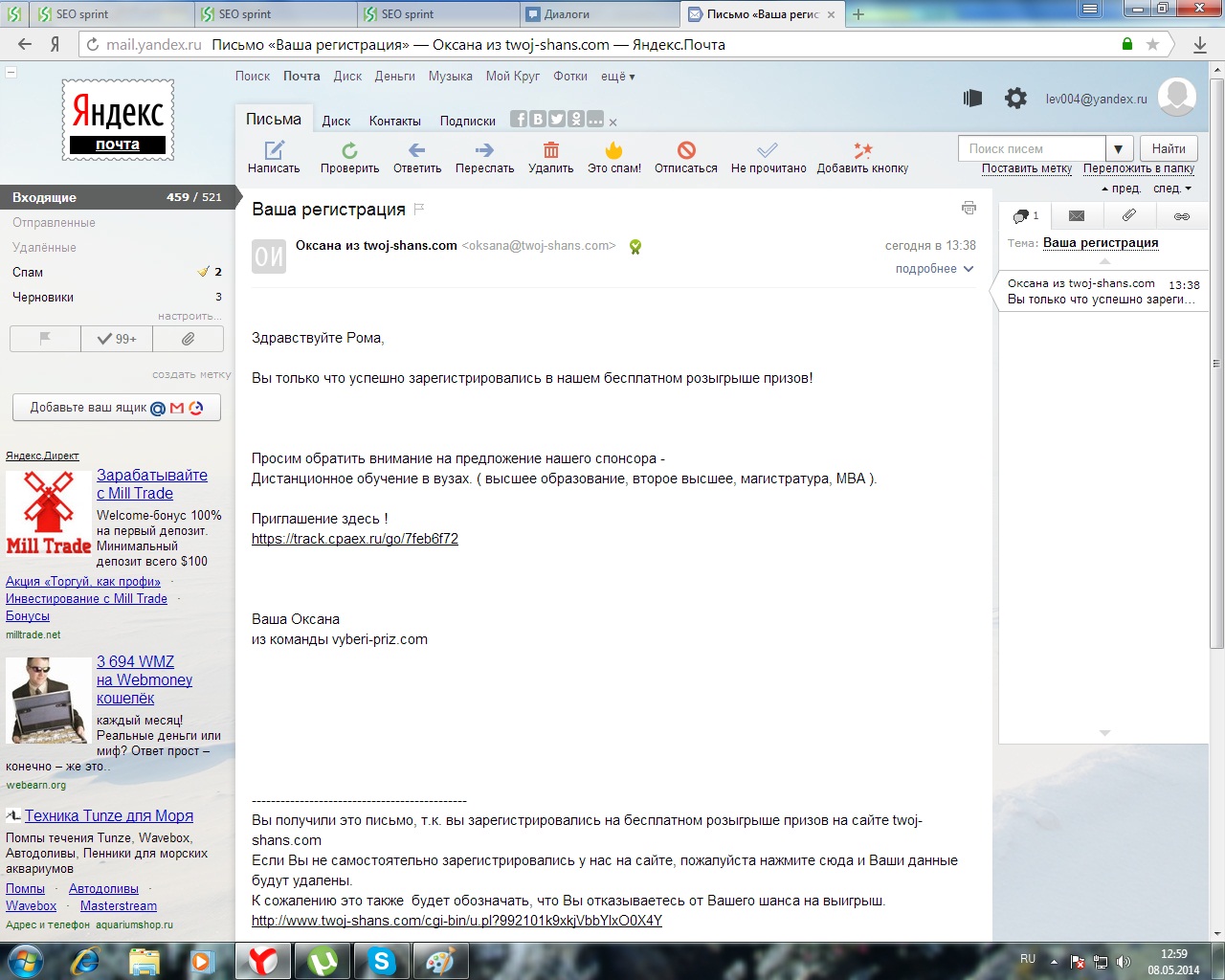
Task: Open Skype from Windows taskbar
Action: click(382, 961)
